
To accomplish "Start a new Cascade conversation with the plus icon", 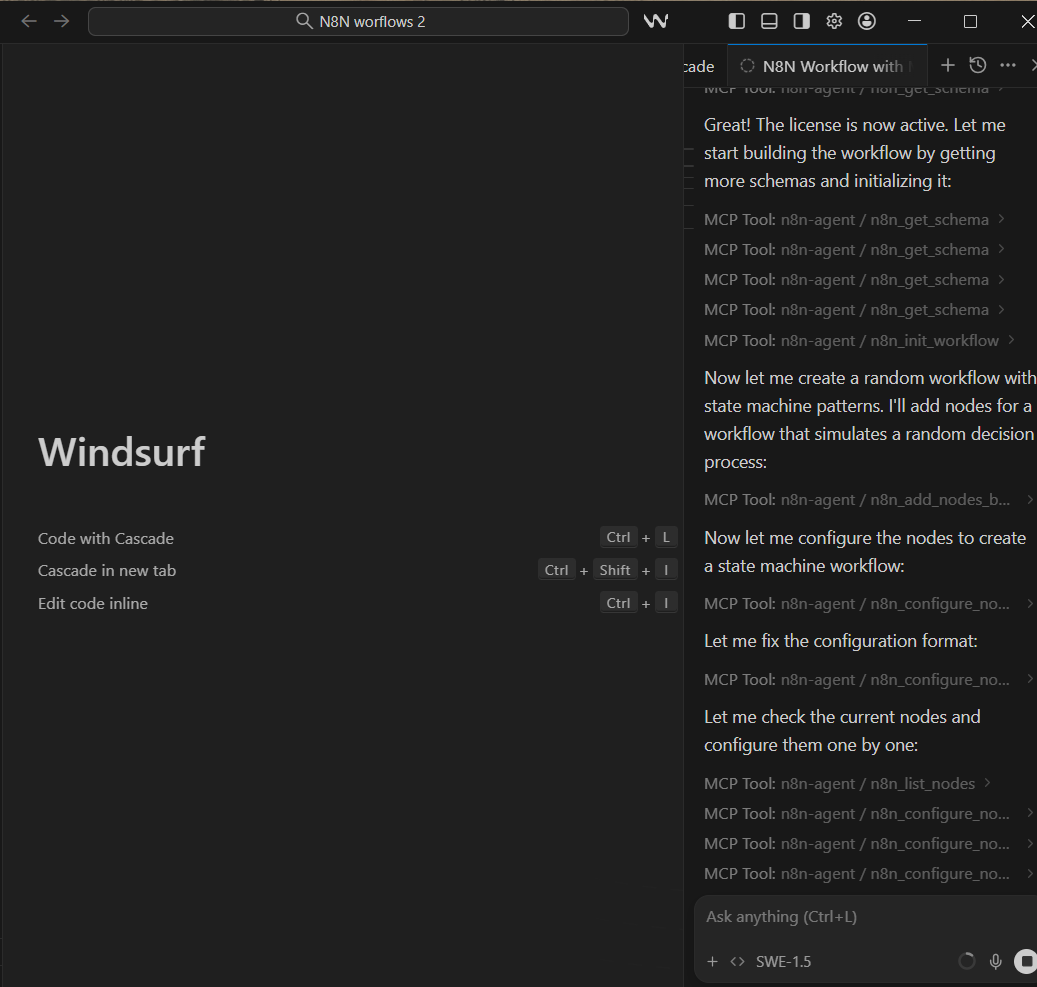I will click(947, 64).
